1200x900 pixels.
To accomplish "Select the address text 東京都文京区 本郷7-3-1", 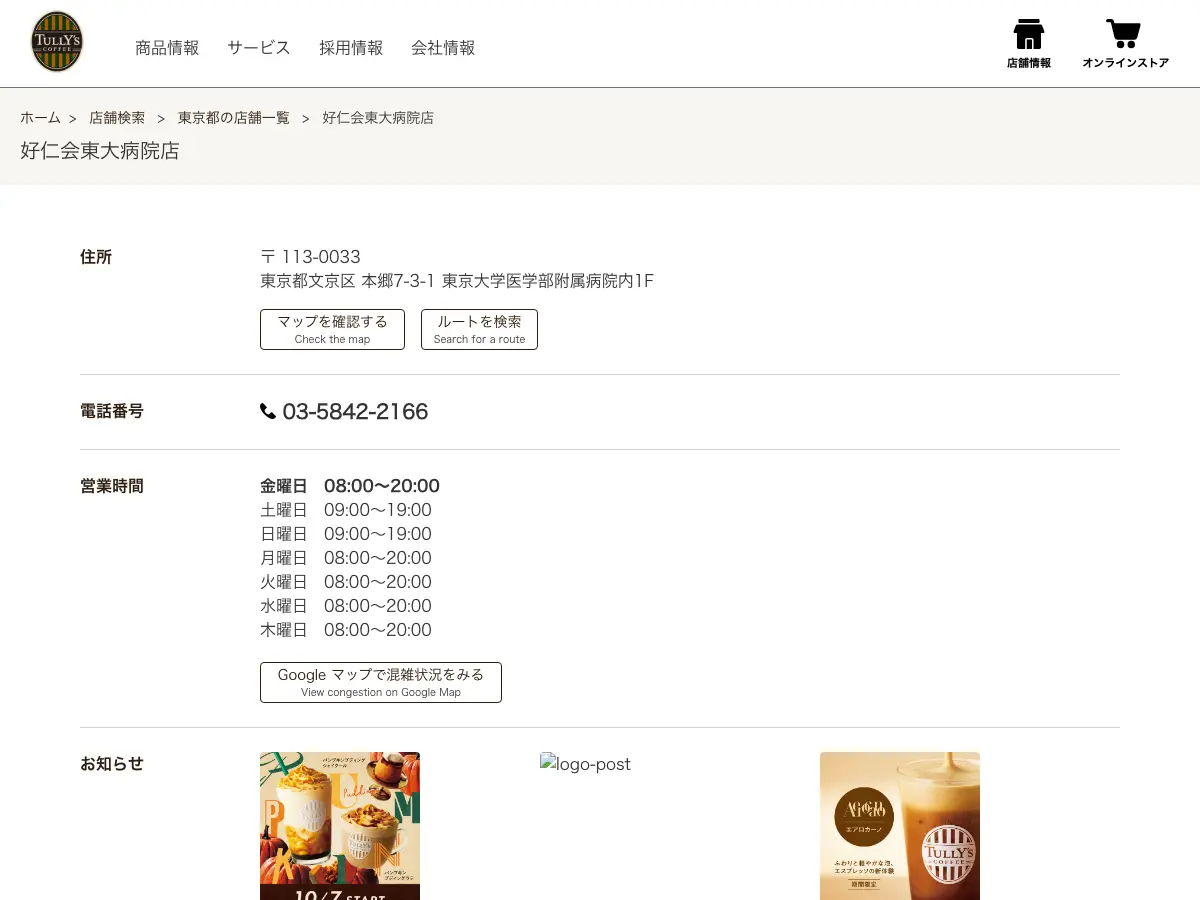I will coord(347,281).
